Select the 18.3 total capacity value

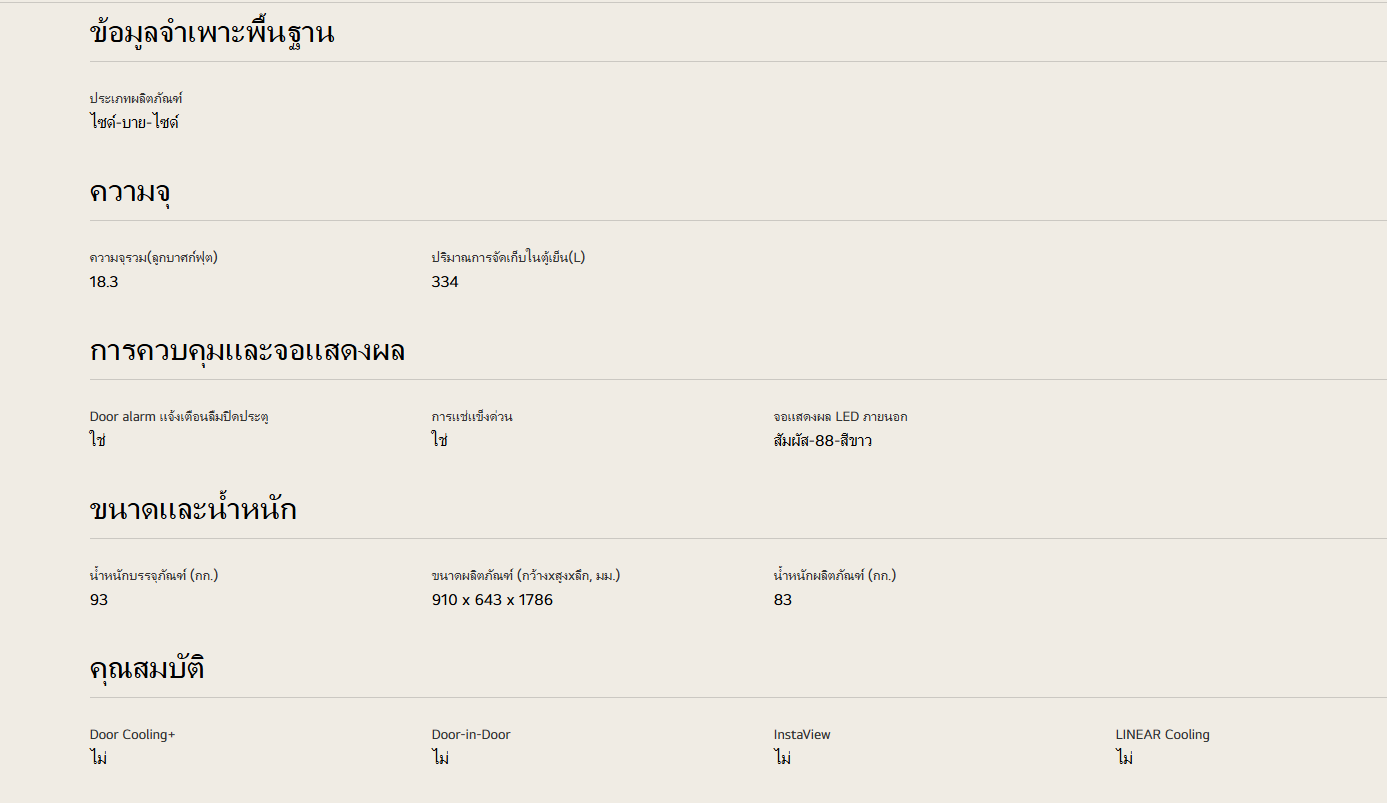click(x=104, y=282)
